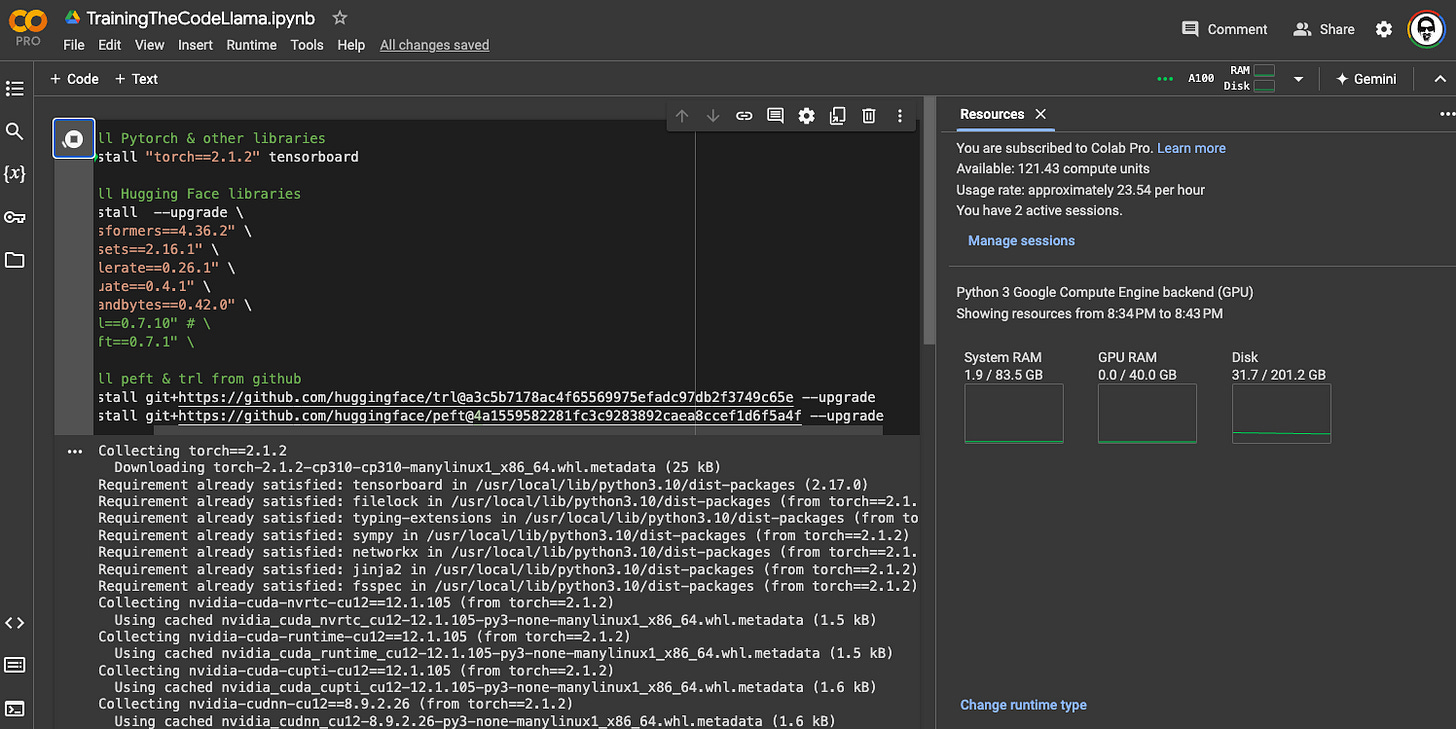Open the Insert menu
The height and width of the screenshot is (729, 1456).
coord(195,45)
